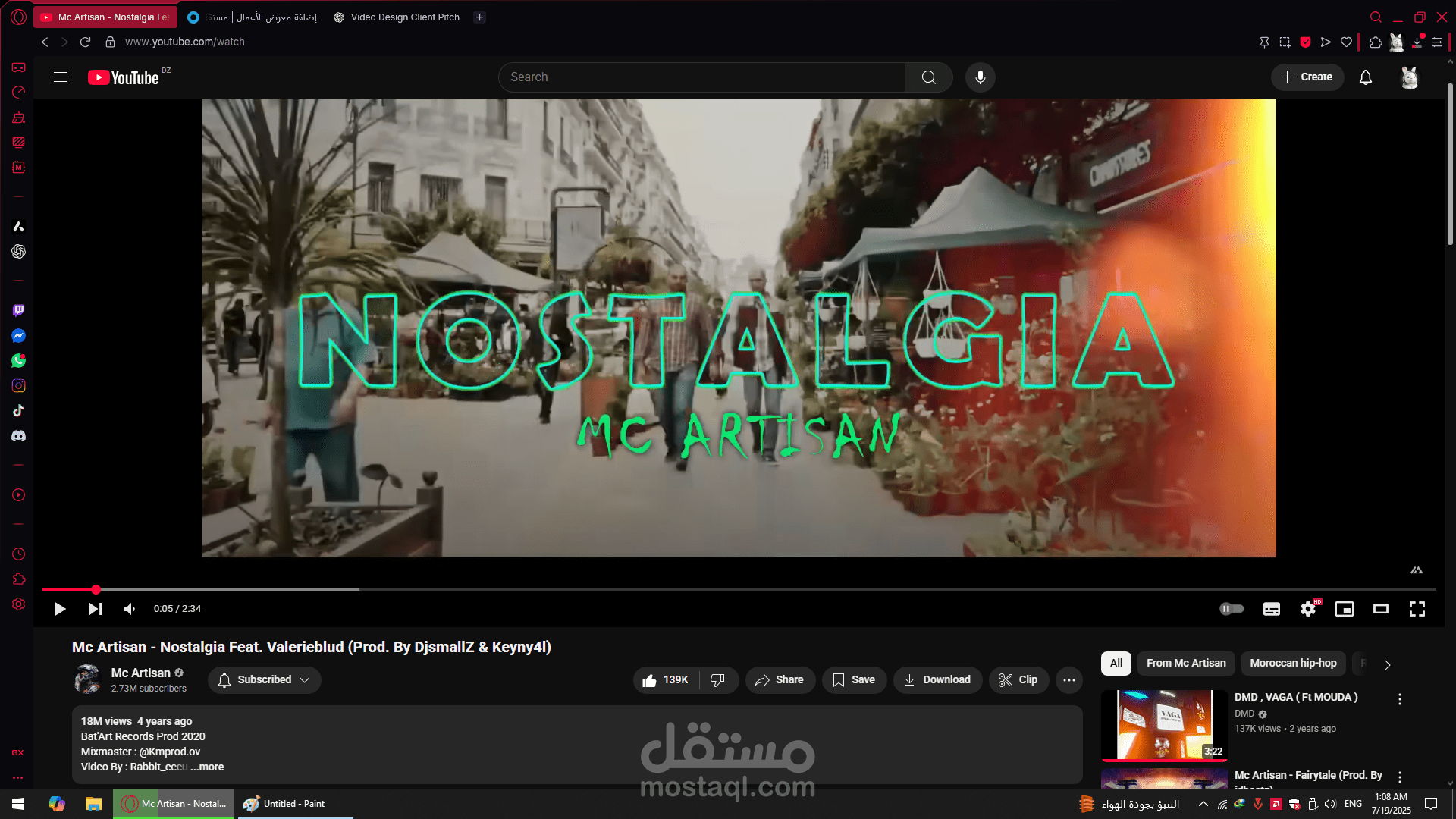Toggle autoplay switch in the player
Viewport: 1456px width, 819px height.
[1232, 609]
